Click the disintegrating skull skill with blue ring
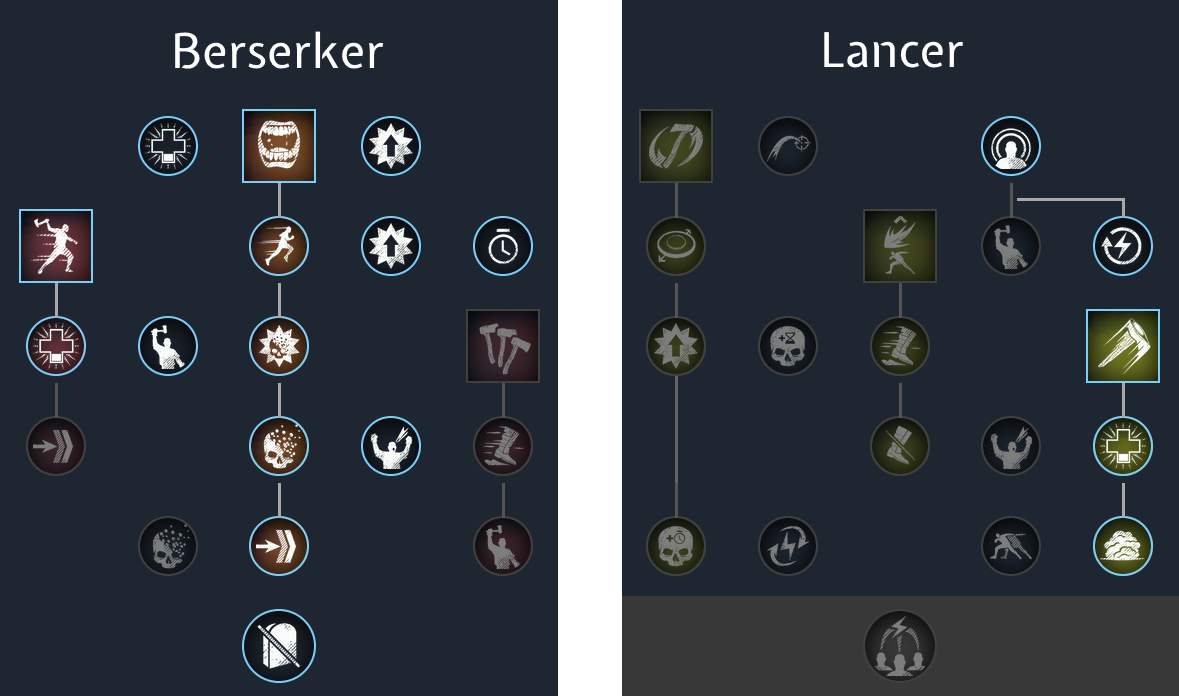This screenshot has height=696, width=1179. click(279, 446)
